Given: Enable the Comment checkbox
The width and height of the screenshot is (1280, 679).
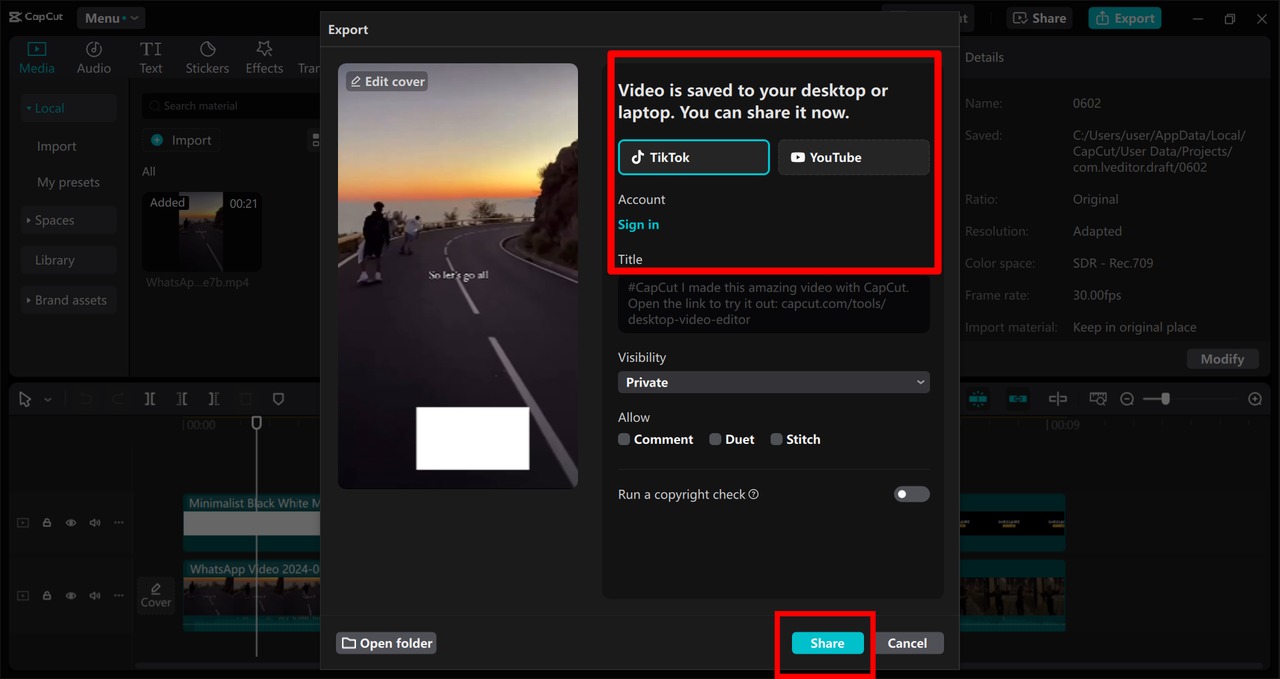Looking at the screenshot, I should click(624, 439).
